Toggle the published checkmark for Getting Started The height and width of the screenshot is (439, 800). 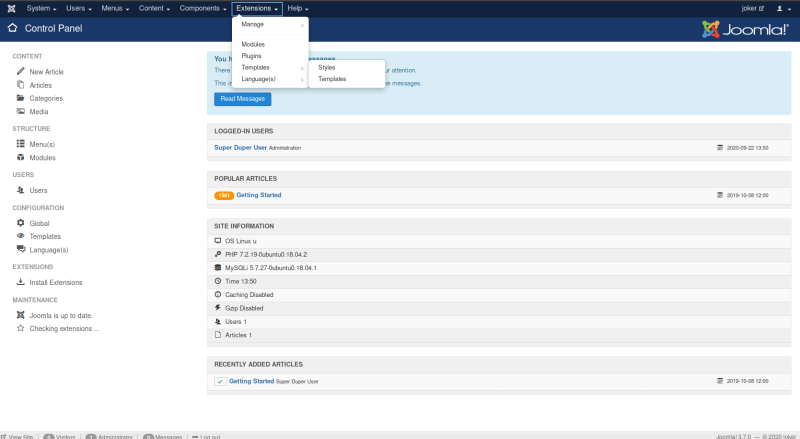pos(219,381)
